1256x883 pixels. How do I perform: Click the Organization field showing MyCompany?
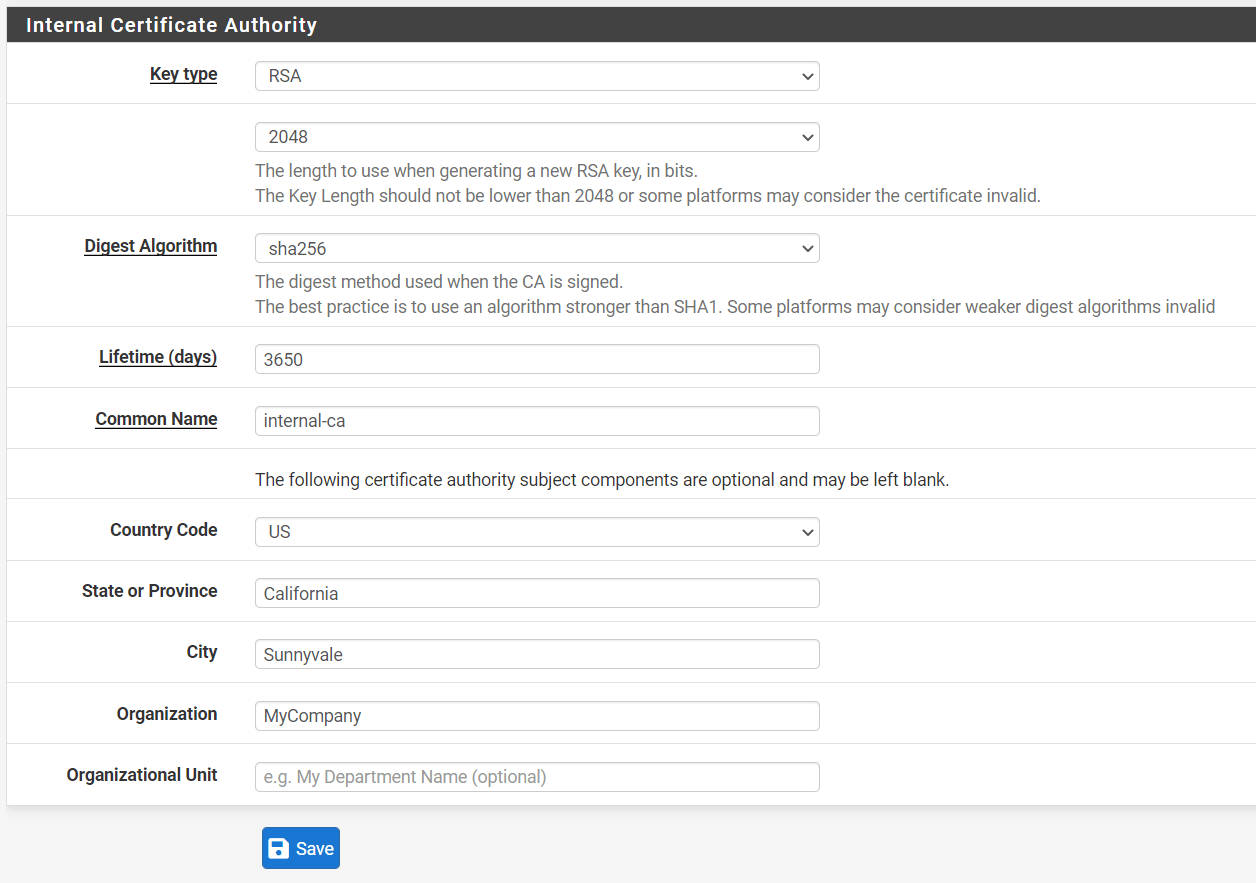point(537,716)
